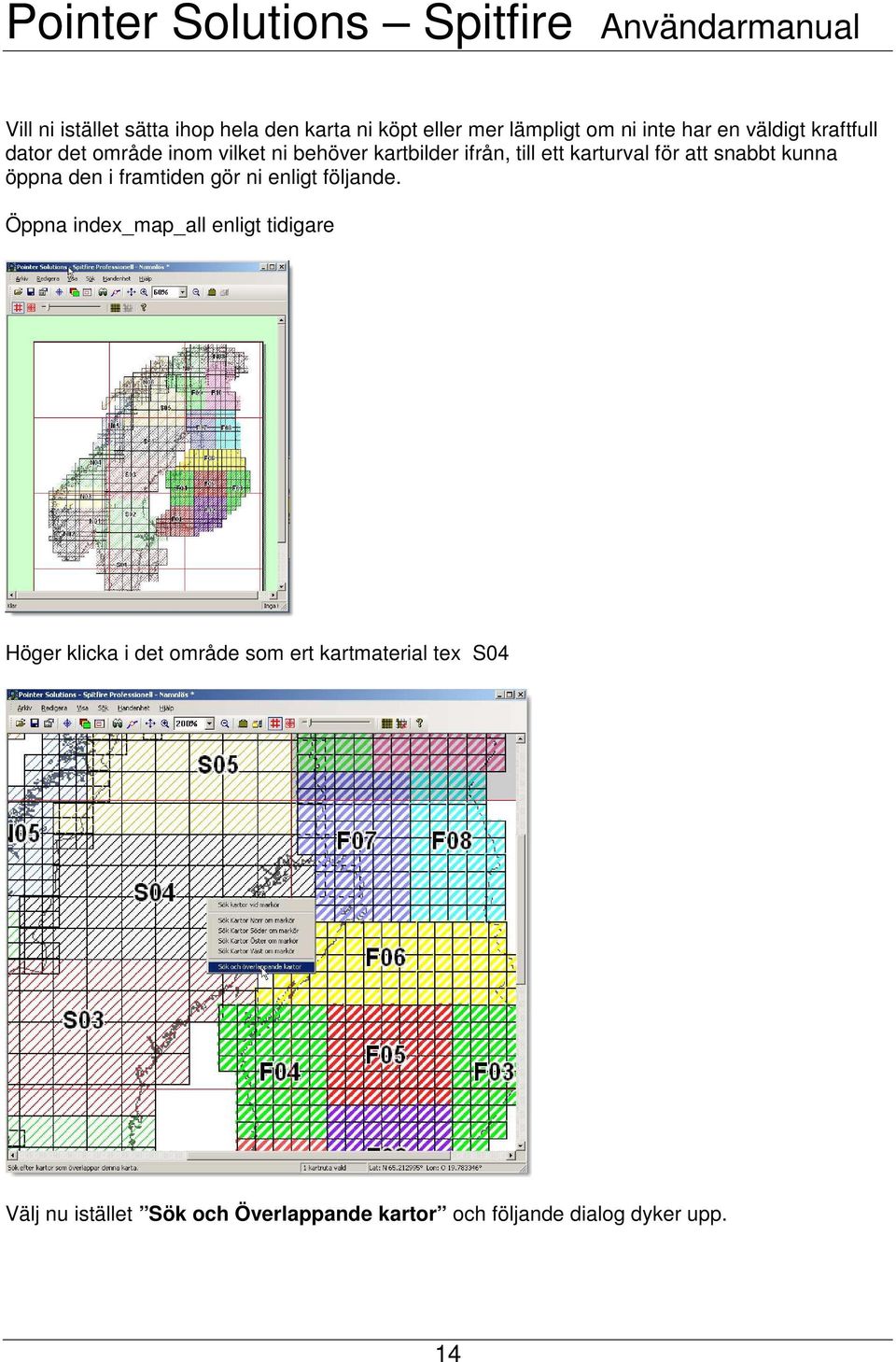Click the brown map-grid icon in 200% window
This screenshot has width=896, height=1362.
tap(387, 723)
